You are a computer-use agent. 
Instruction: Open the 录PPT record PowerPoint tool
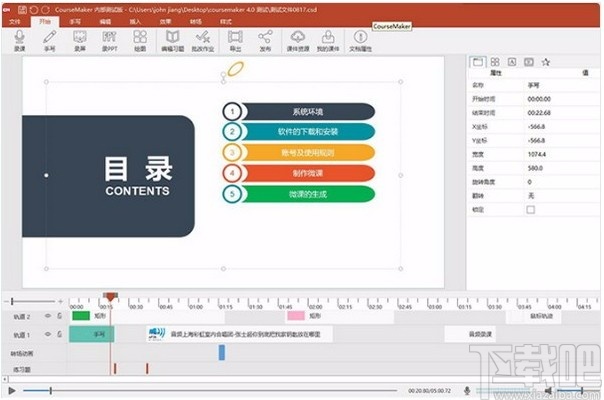109,40
